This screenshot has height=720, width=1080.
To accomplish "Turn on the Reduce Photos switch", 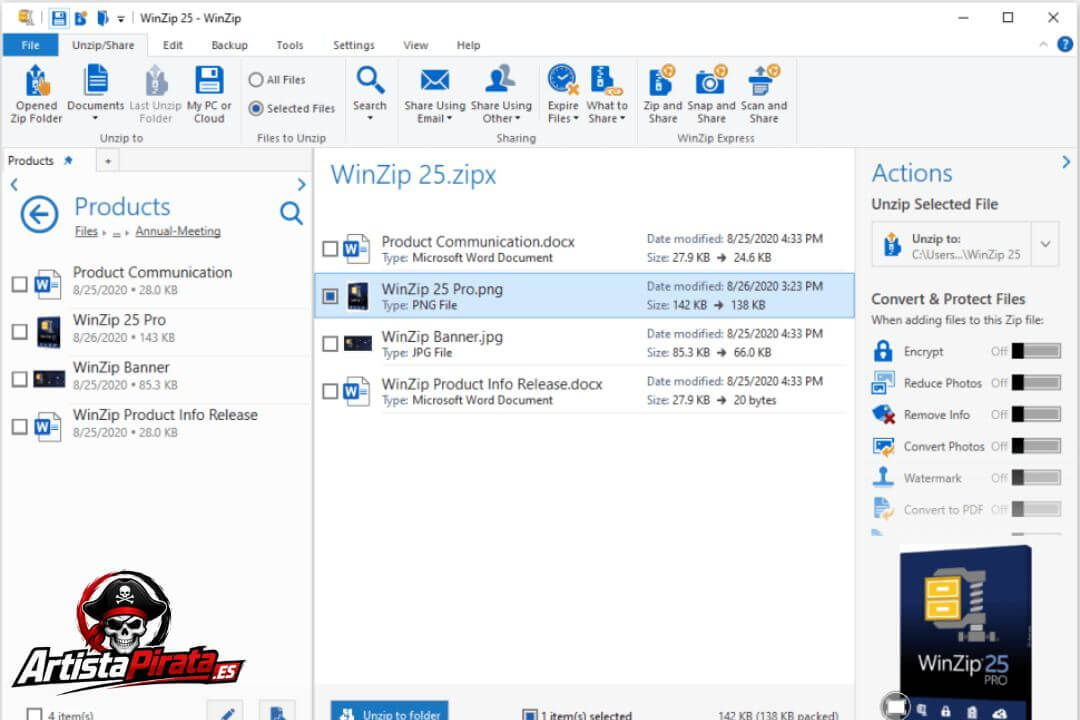I will 1036,382.
